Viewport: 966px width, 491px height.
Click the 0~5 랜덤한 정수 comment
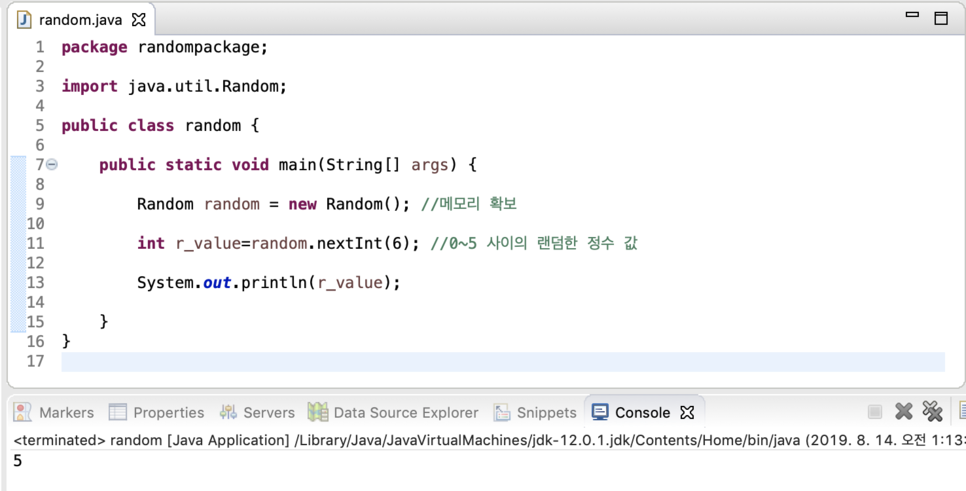tap(534, 243)
